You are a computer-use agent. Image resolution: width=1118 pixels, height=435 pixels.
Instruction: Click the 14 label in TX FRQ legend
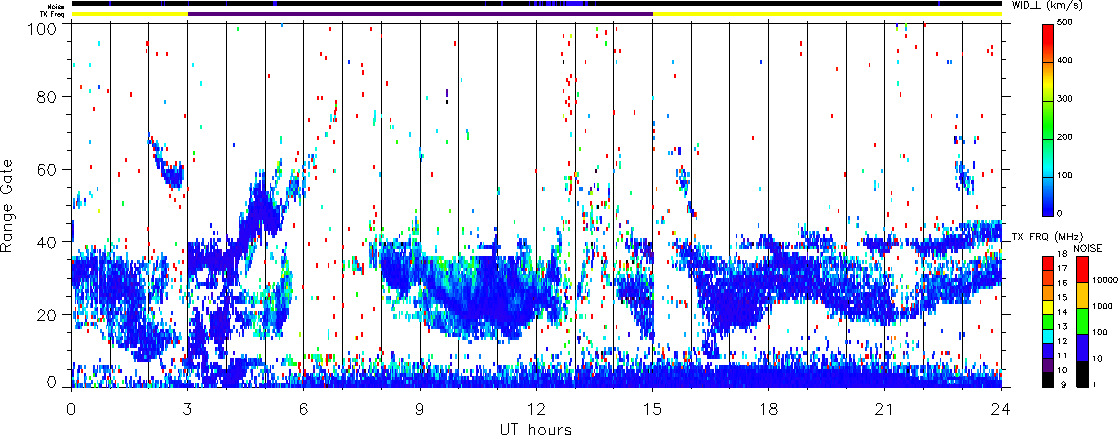[1062, 312]
